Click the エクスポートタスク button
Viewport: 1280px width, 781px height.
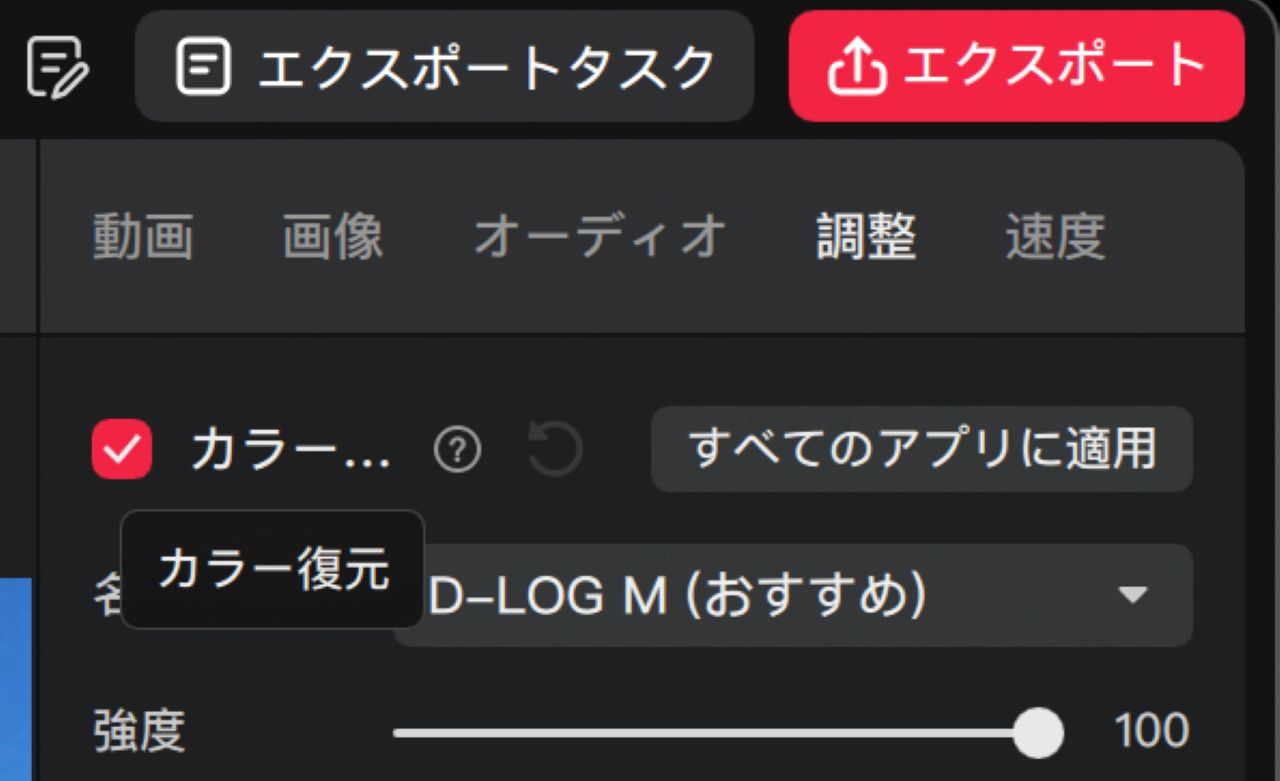(445, 66)
